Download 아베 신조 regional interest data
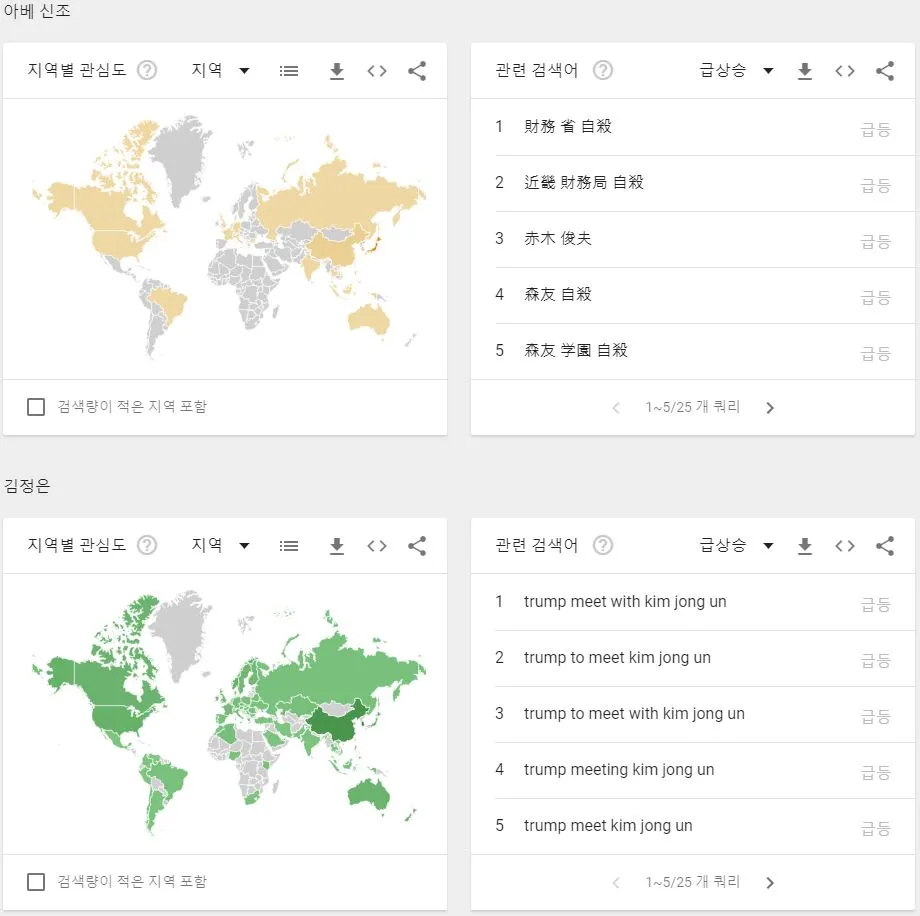This screenshot has height=916, width=920. click(337, 71)
